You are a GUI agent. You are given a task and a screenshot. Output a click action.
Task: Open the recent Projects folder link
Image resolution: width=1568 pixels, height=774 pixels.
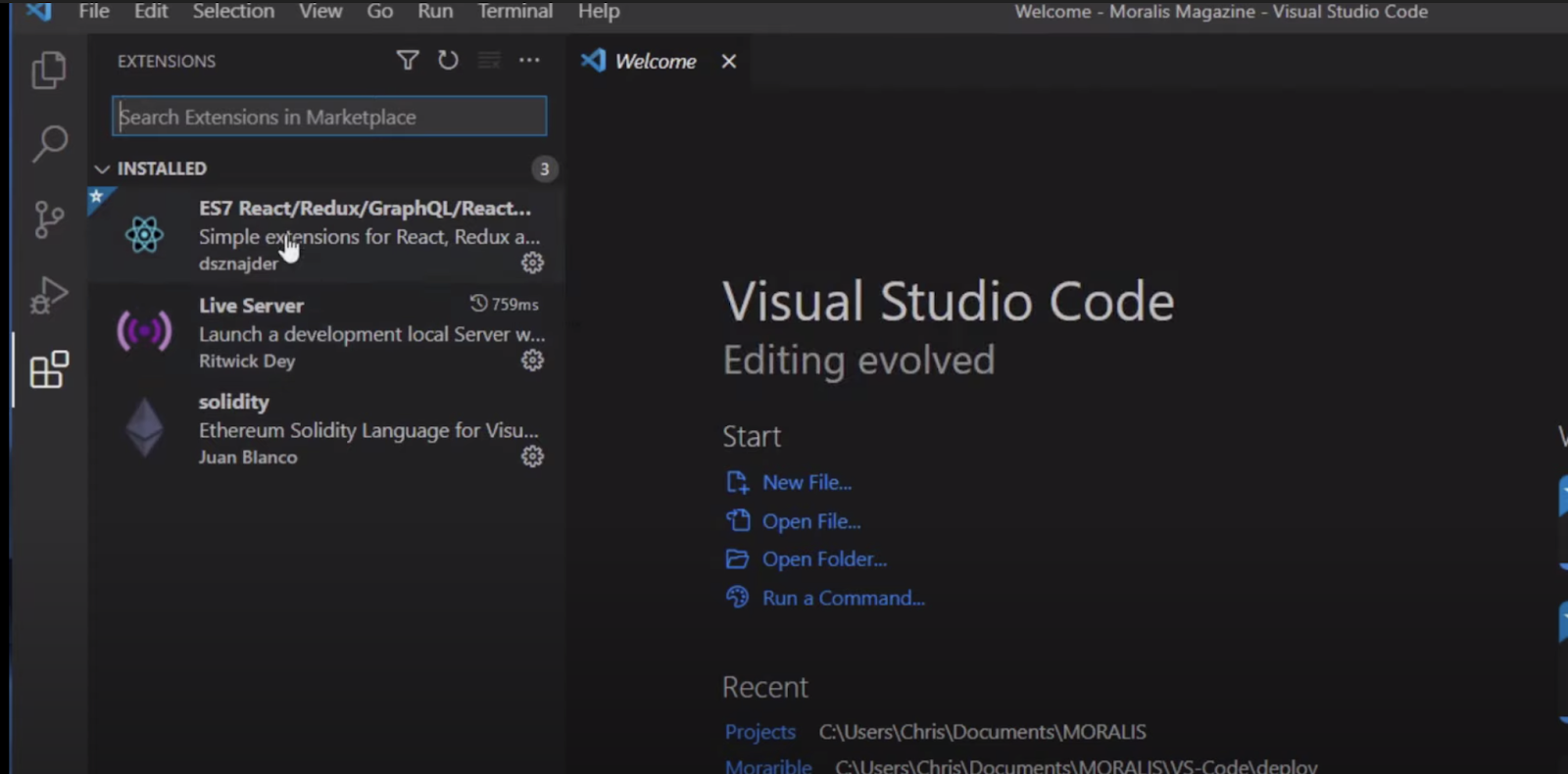[759, 732]
